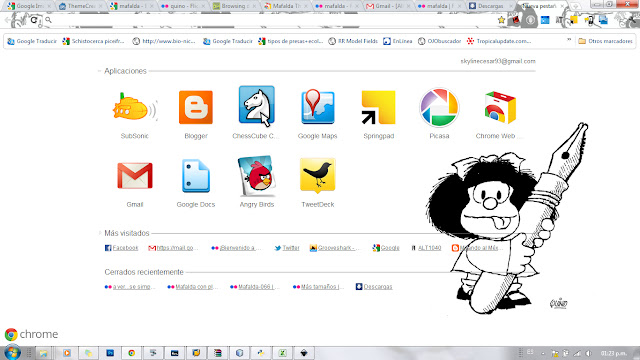This screenshot has width=640, height=360.
Task: Click the Windows Start orb
Action: point(12,352)
